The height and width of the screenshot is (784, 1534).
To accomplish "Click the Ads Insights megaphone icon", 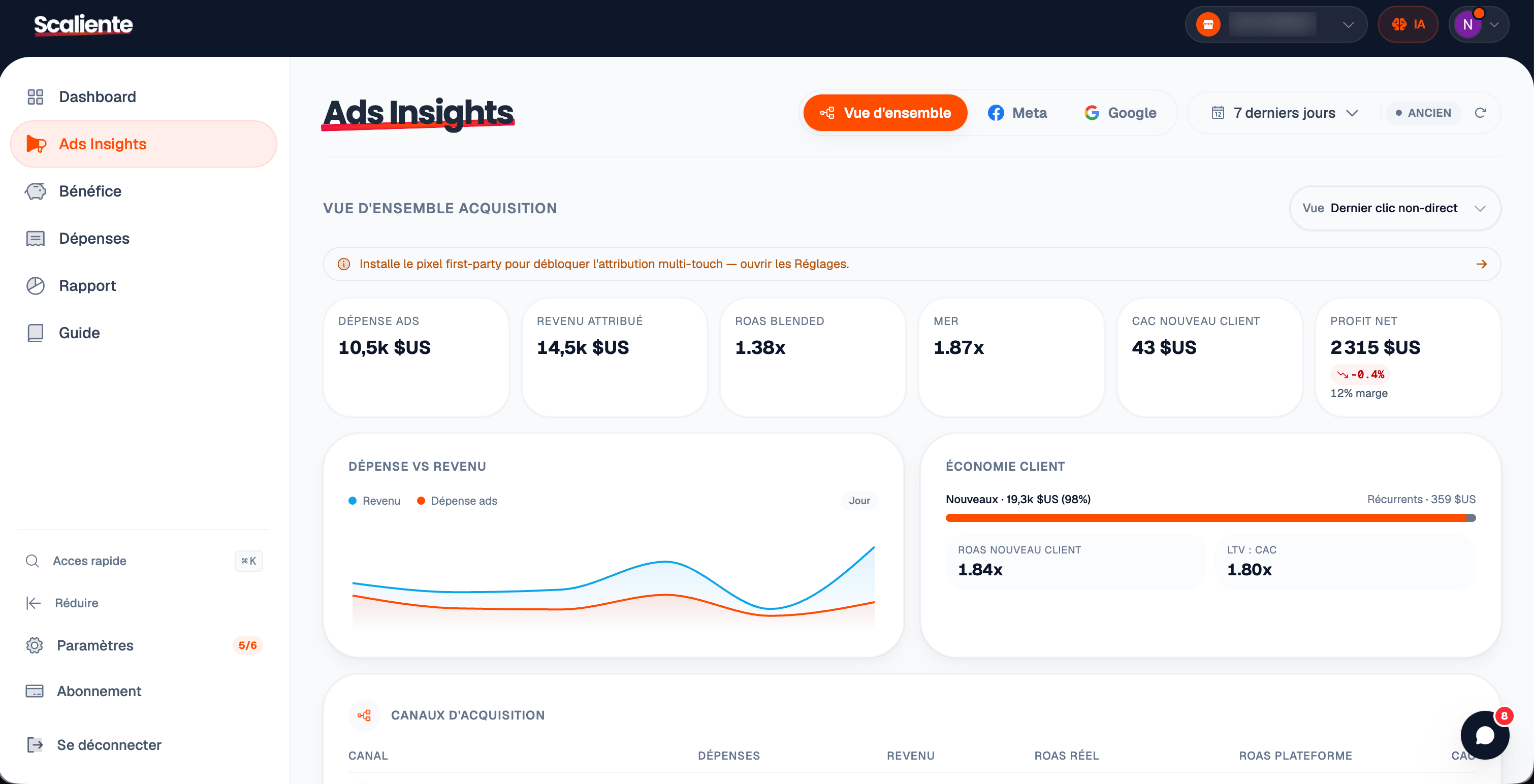I will click(x=36, y=144).
